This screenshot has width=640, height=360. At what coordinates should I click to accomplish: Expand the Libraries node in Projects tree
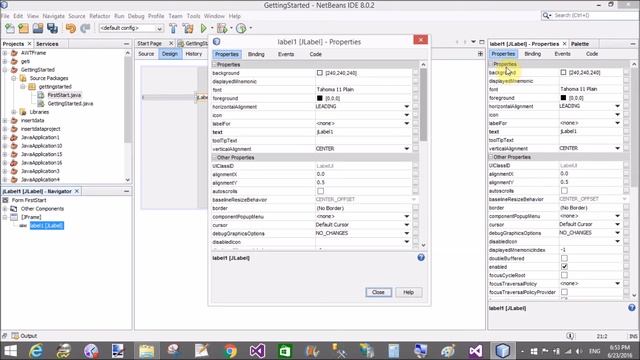14,112
